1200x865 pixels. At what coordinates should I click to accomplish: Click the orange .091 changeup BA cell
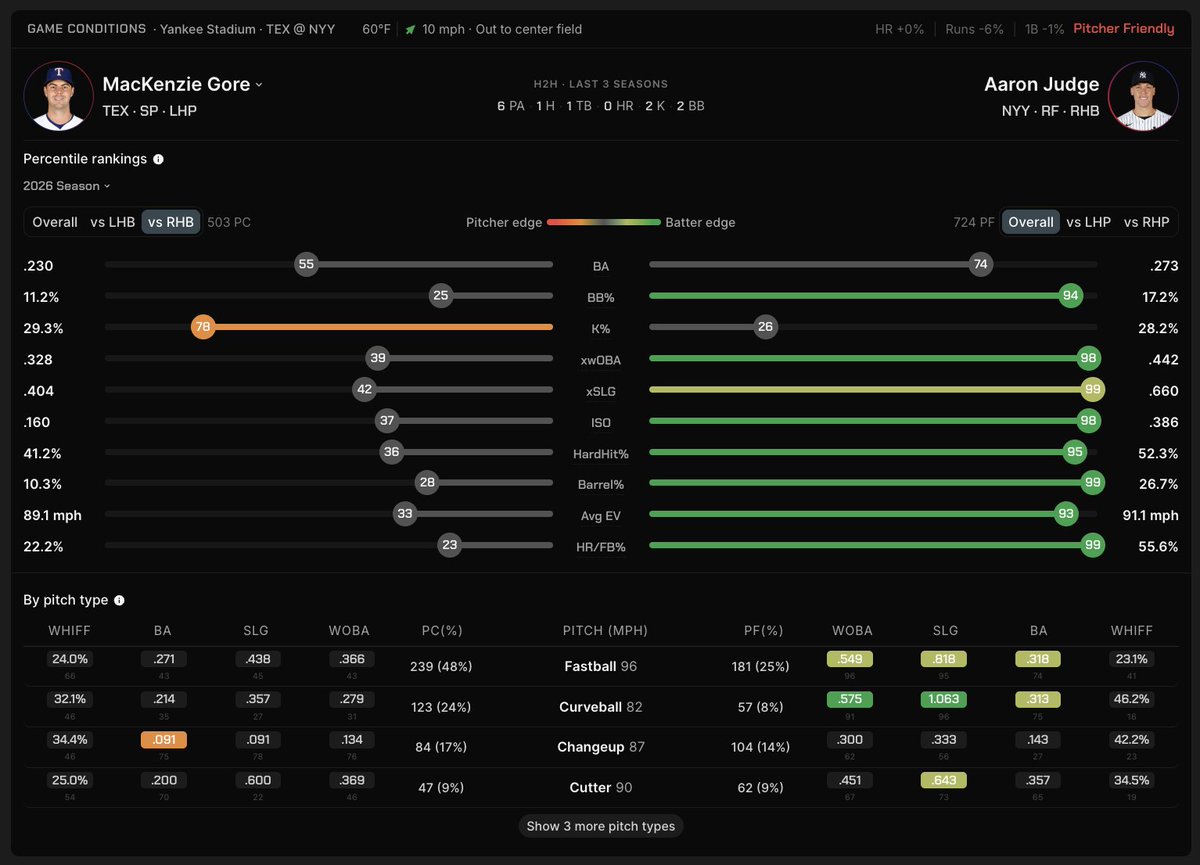tap(164, 741)
